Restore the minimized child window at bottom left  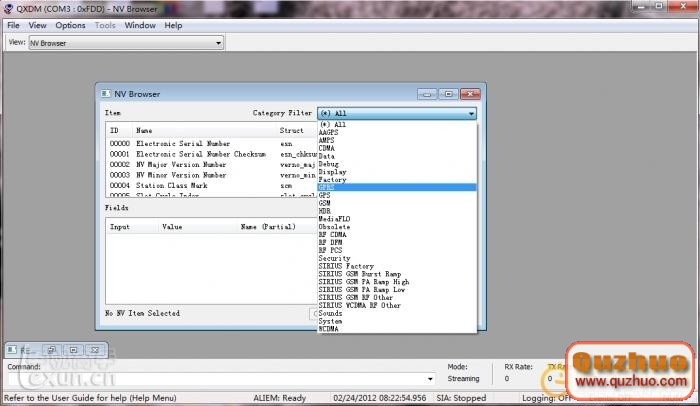coord(53,350)
